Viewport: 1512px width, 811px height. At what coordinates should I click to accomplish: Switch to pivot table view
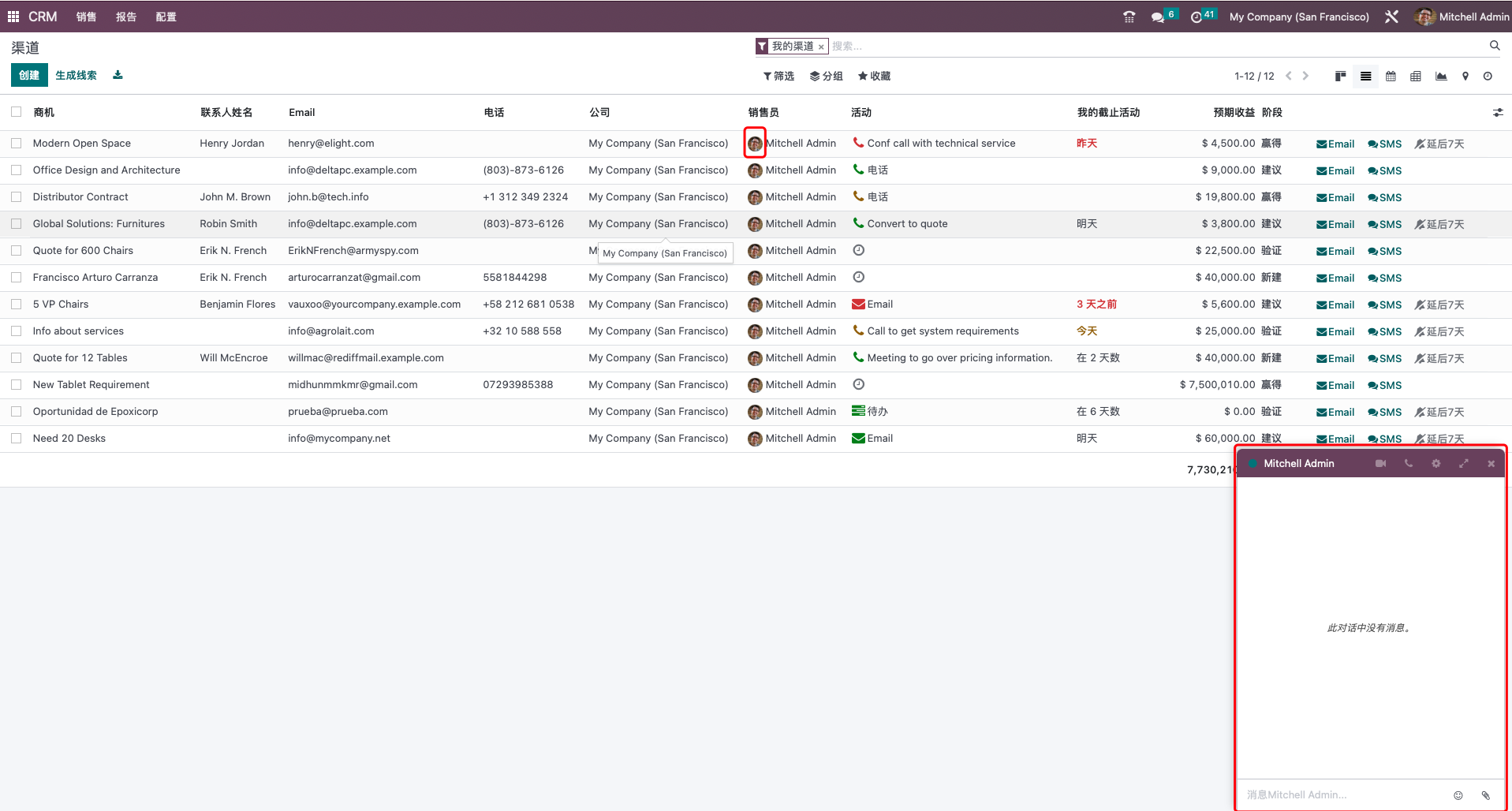(1415, 76)
